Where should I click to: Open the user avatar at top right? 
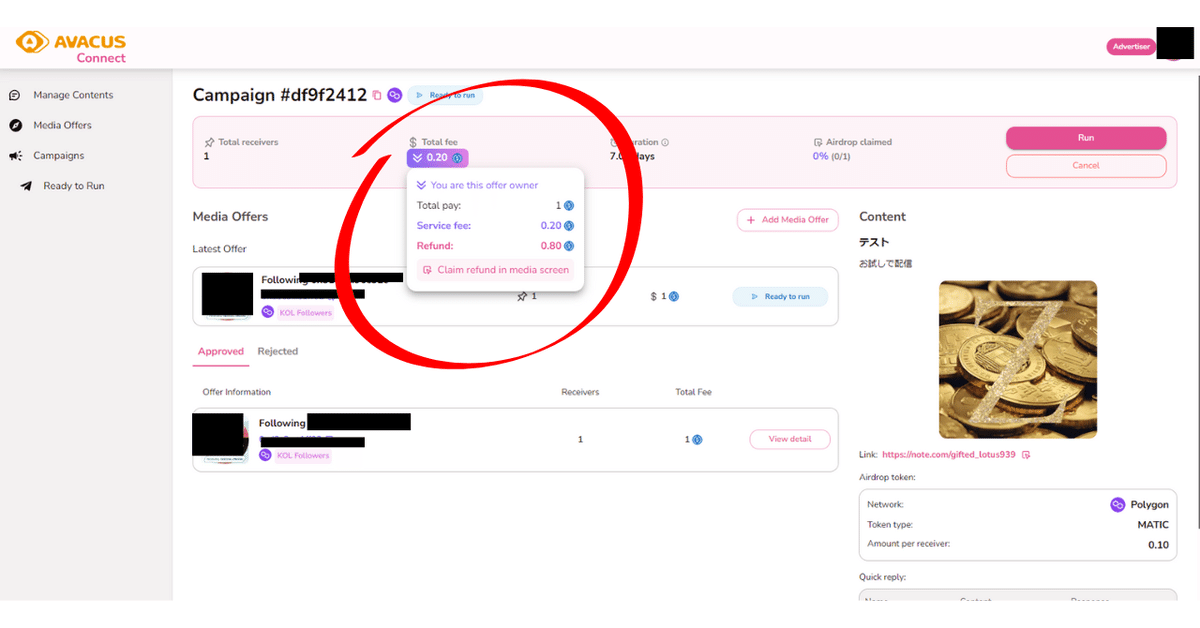1174,45
